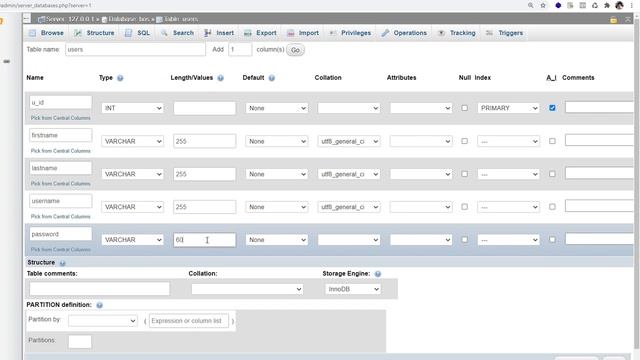Open the Storage Engine InnoDB dropdown

click(353, 289)
